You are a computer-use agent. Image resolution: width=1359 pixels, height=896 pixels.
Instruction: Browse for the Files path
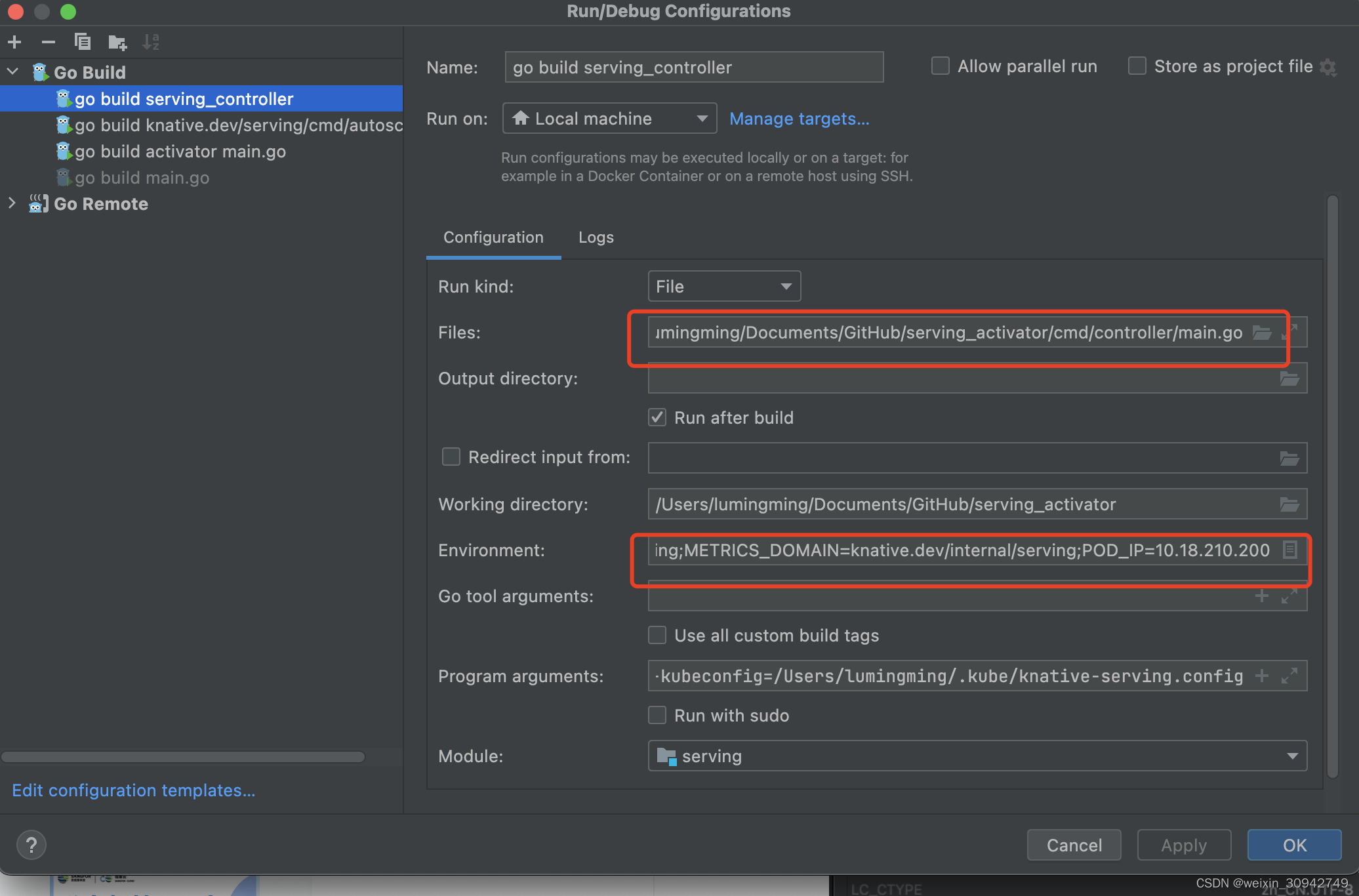pyautogui.click(x=1263, y=333)
